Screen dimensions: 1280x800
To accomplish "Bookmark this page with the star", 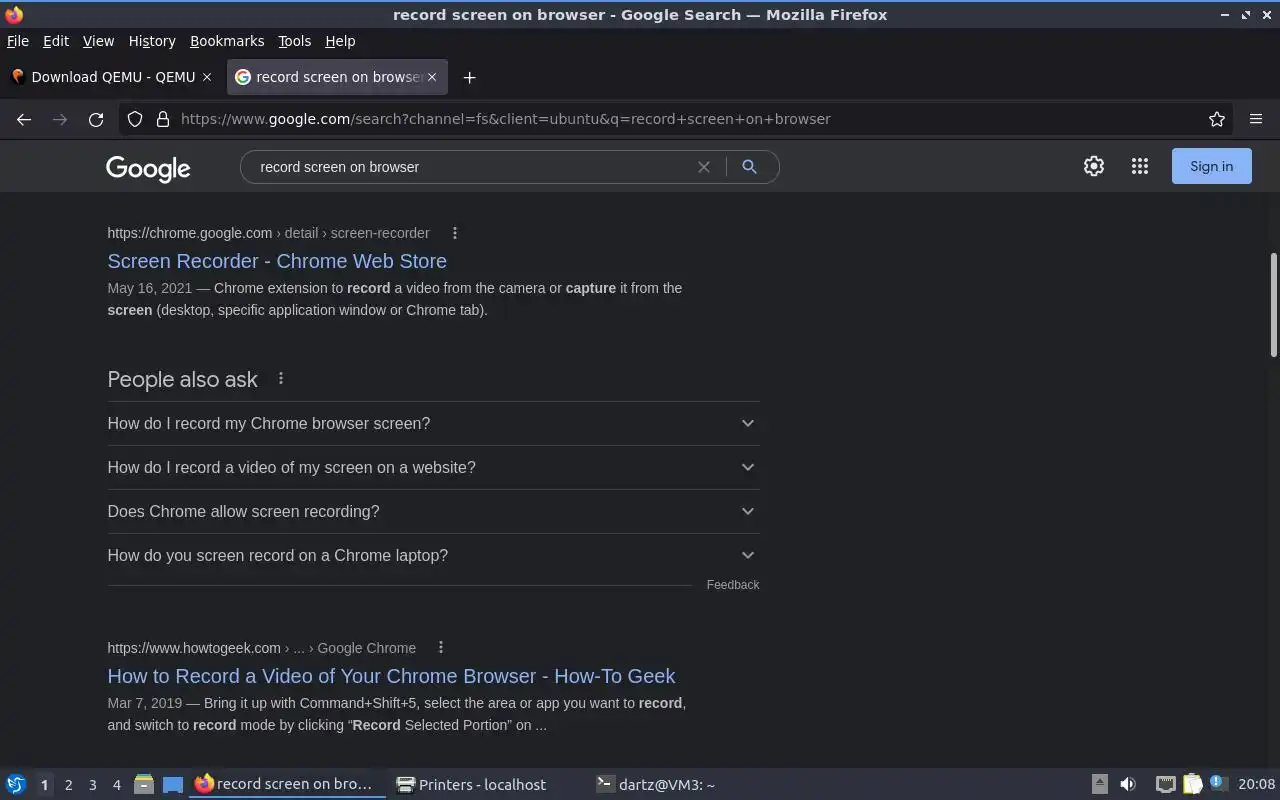I will pyautogui.click(x=1217, y=119).
